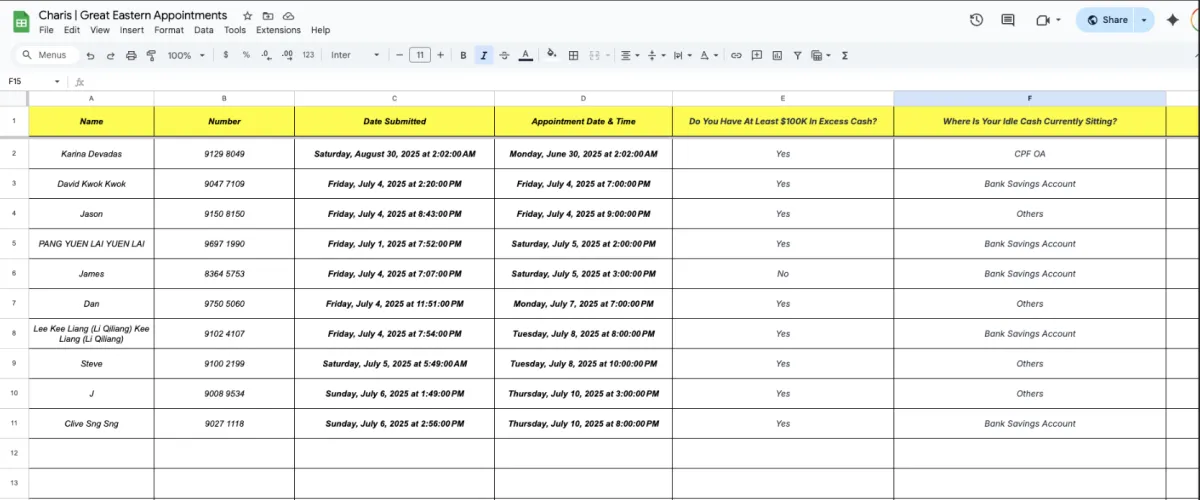Screen dimensions: 1200x500
Task: Search the Menus box
Action: pyautogui.click(x=44, y=55)
